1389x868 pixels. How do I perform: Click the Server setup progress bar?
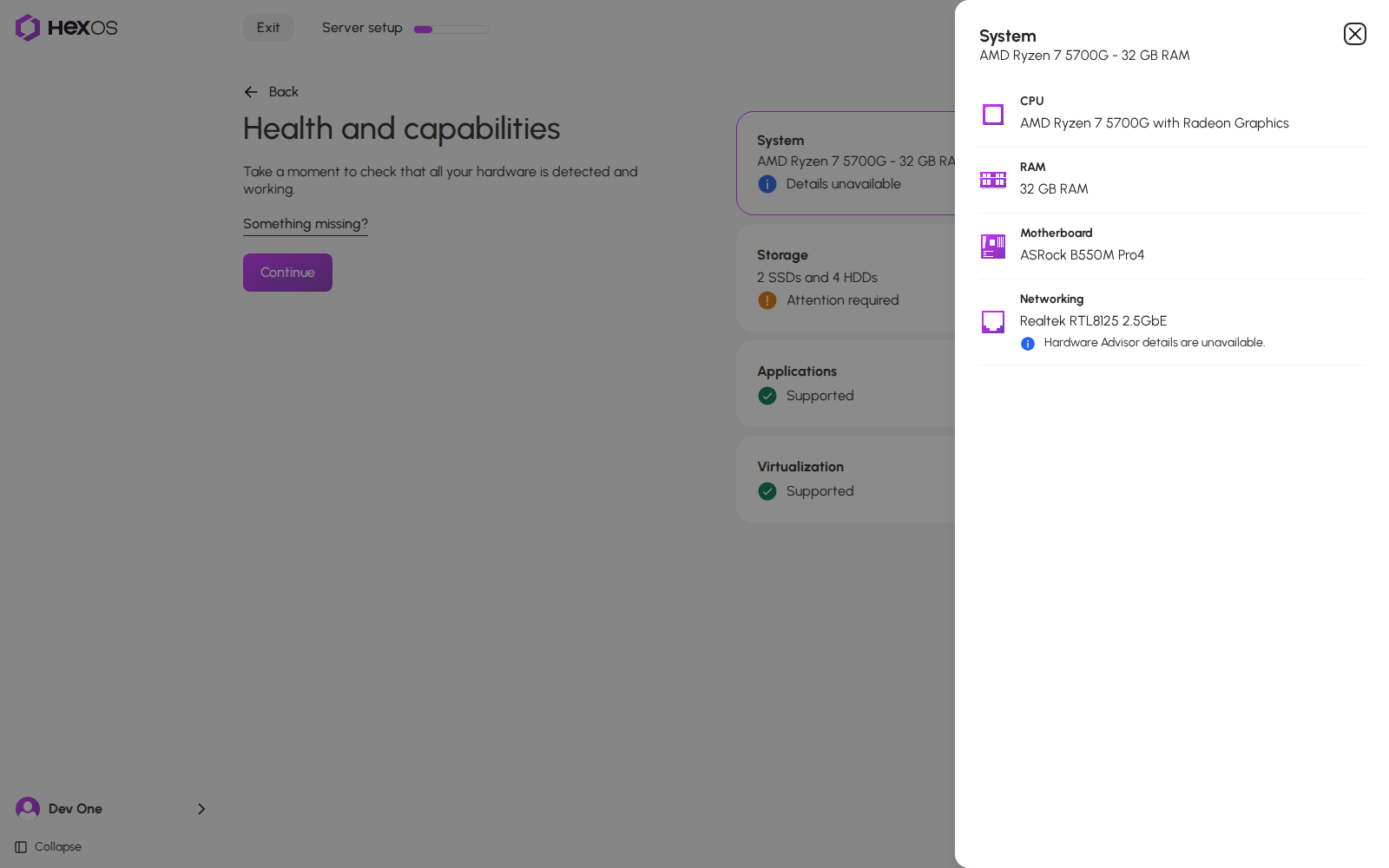451,29
